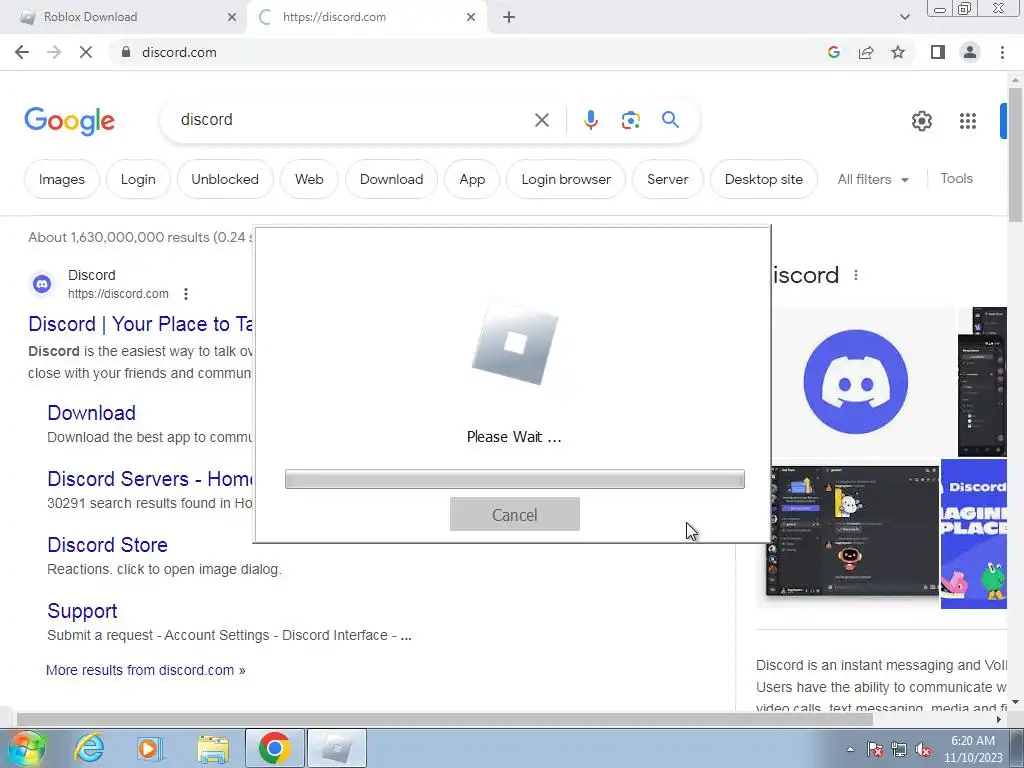Click the discord.com address bar URL
The image size is (1024, 768).
(179, 52)
